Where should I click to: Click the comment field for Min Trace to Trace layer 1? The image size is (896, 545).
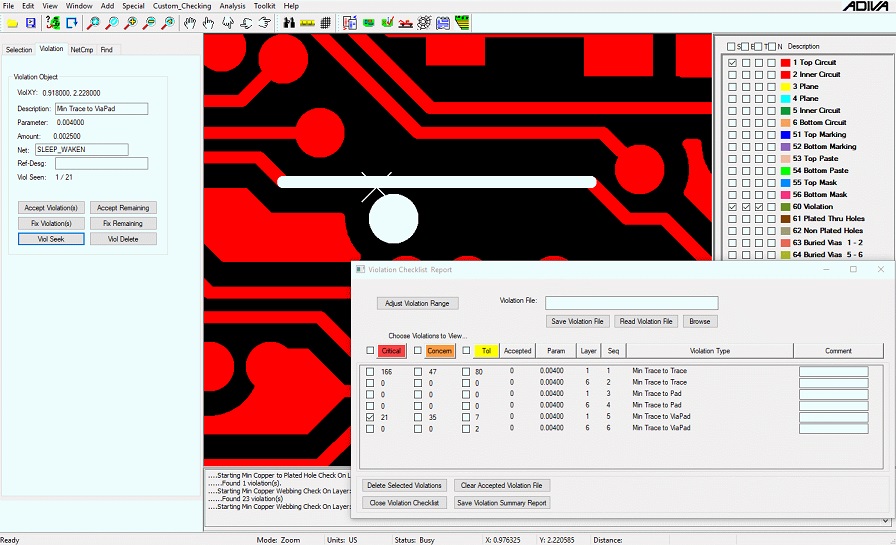[833, 371]
